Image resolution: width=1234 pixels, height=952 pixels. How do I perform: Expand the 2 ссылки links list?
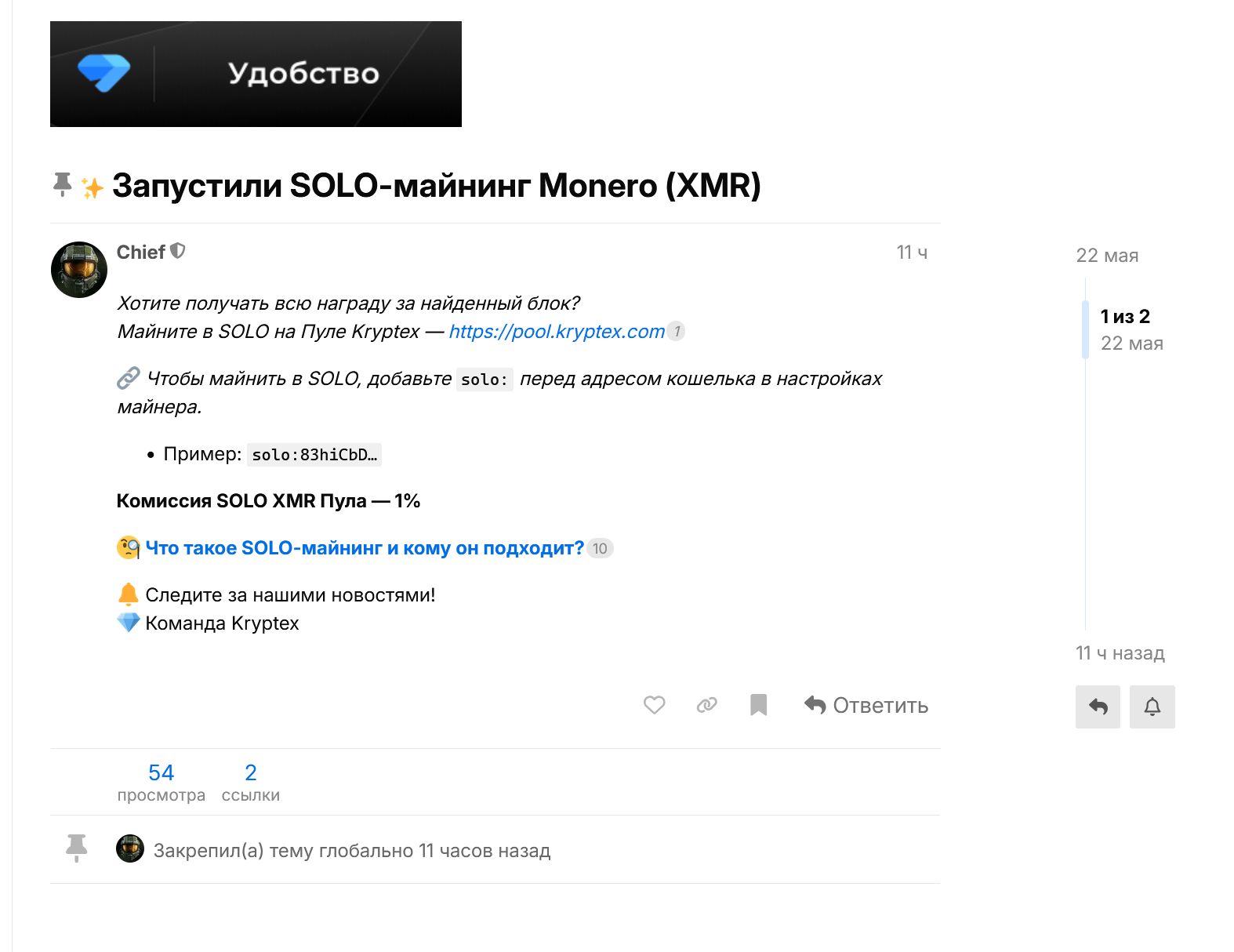[250, 783]
